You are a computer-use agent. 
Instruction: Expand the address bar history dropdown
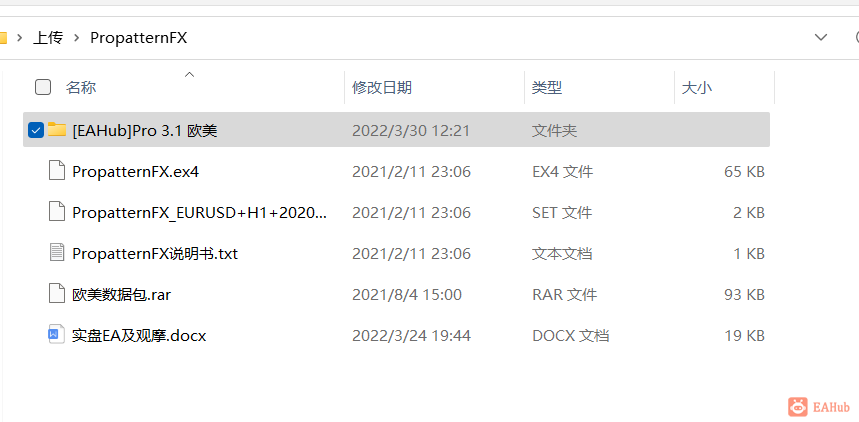click(821, 37)
